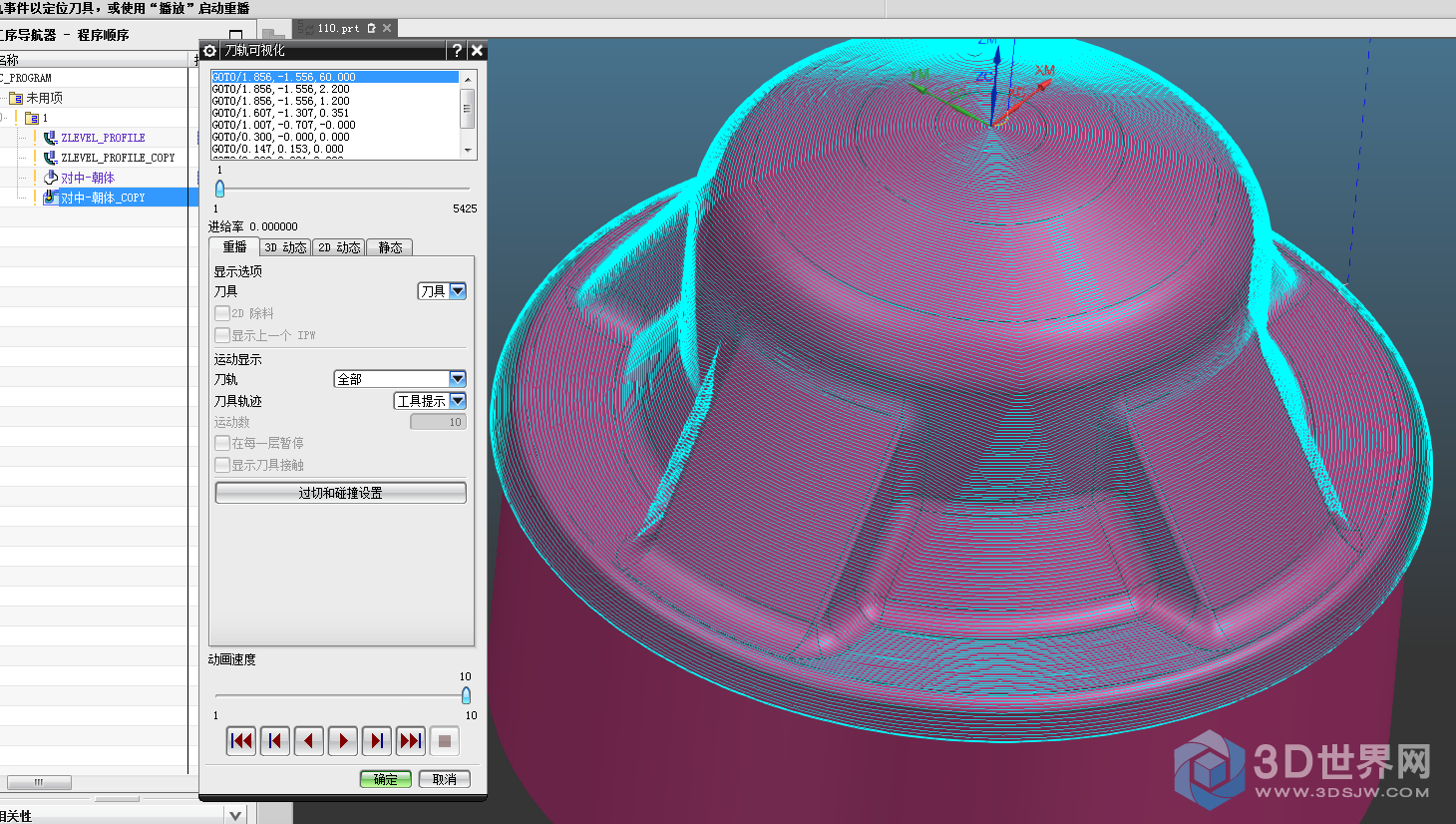Cancel with the 取消 button
The width and height of the screenshot is (1456, 824).
pos(445,779)
